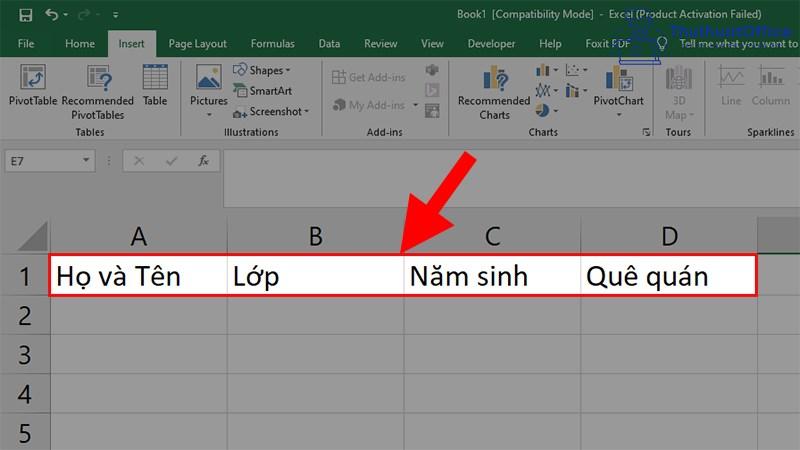Click the Insert Function fx icon
The width and height of the screenshot is (800, 450).
(203, 161)
